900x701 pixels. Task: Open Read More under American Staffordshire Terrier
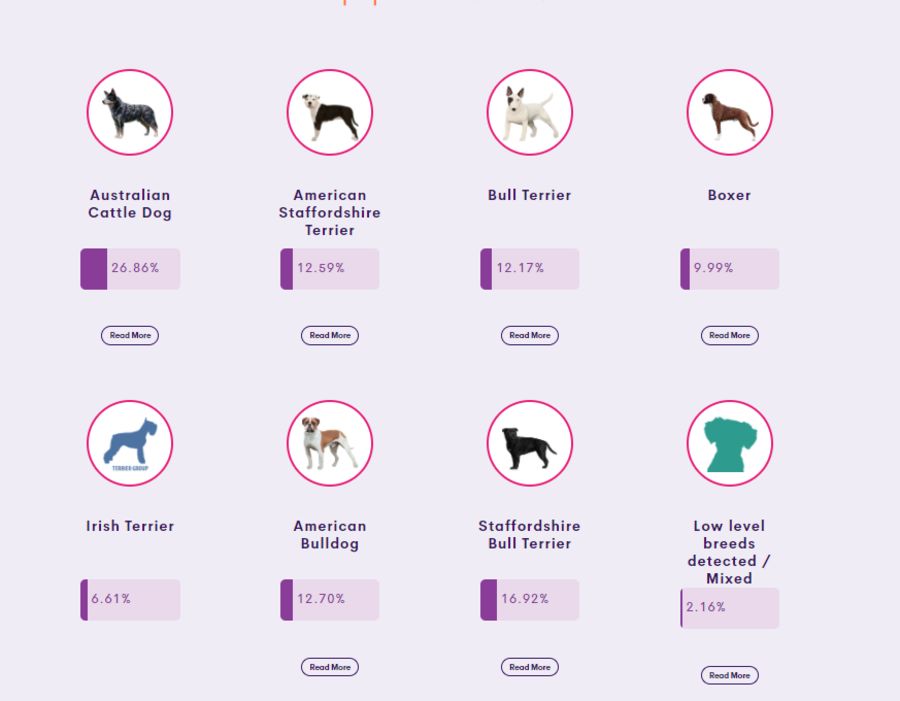click(x=330, y=335)
